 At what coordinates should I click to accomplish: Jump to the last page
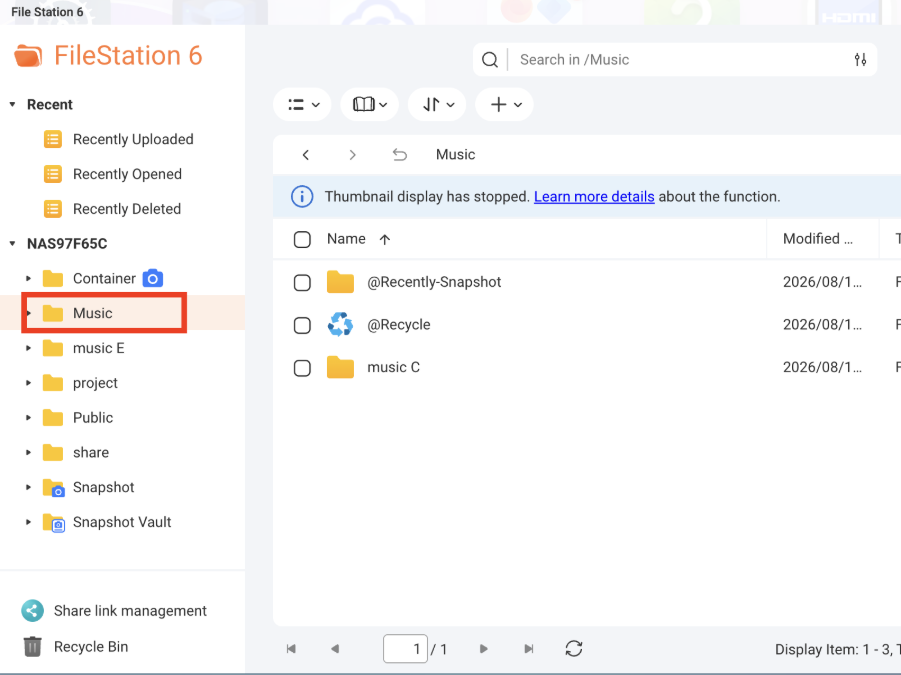point(529,649)
